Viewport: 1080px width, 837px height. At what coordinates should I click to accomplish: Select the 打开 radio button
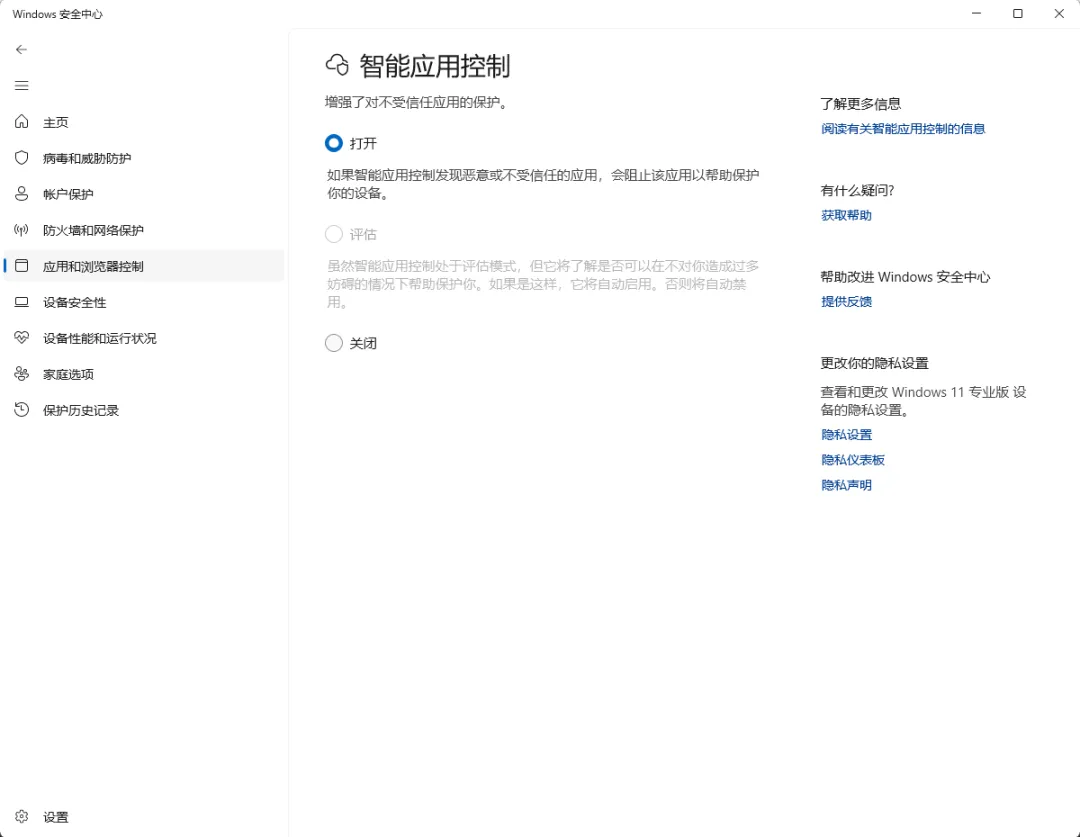(333, 143)
